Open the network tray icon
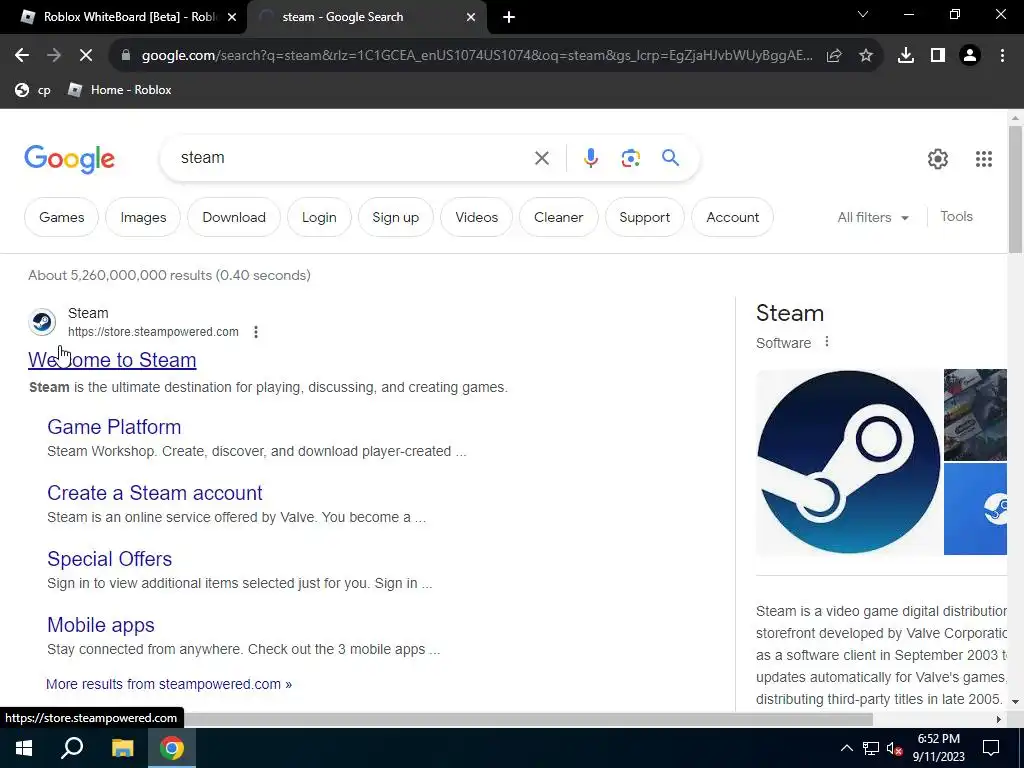 point(871,748)
